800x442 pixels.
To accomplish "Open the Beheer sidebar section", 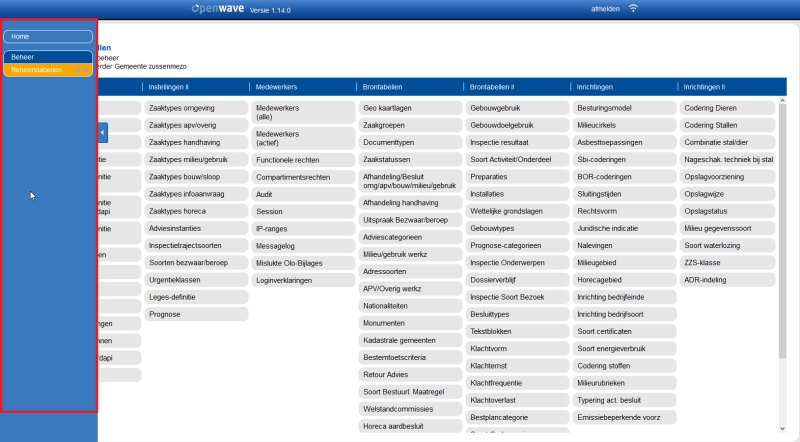I will coord(48,57).
